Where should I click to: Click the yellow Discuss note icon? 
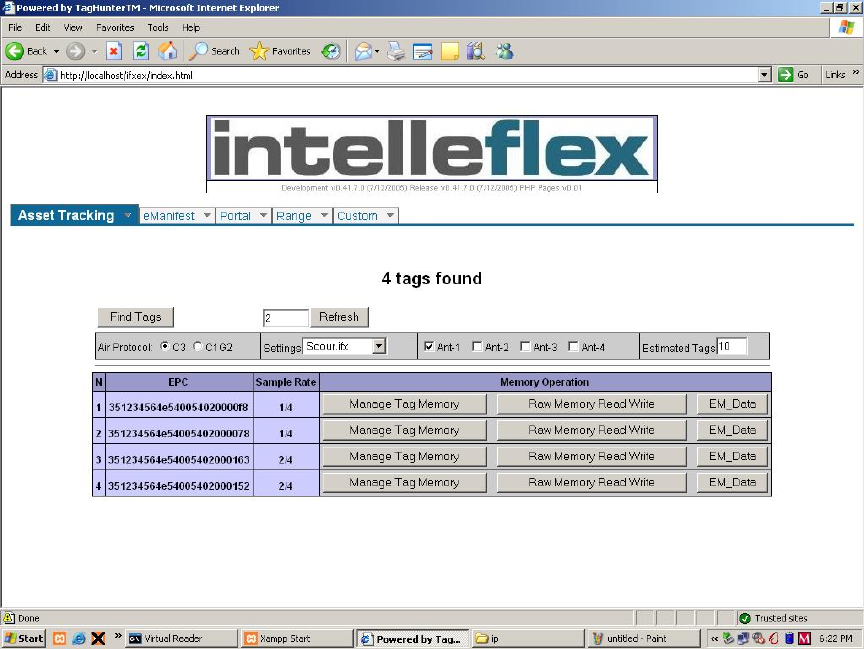click(x=450, y=51)
